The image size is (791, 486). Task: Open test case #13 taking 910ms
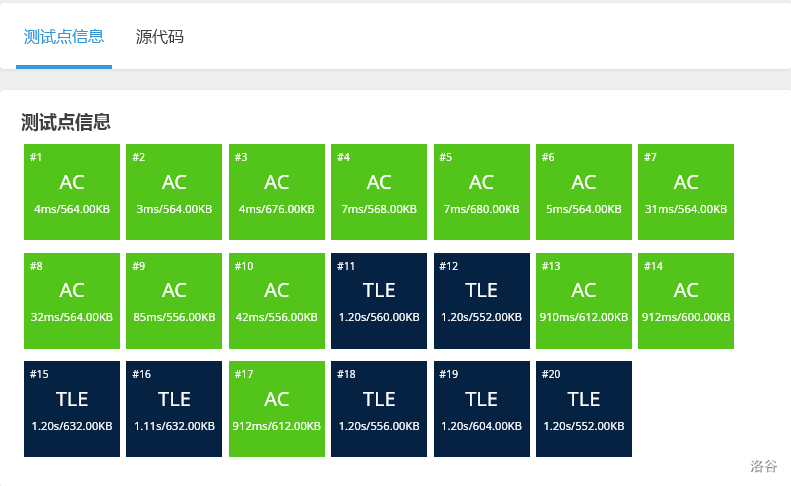(584, 301)
